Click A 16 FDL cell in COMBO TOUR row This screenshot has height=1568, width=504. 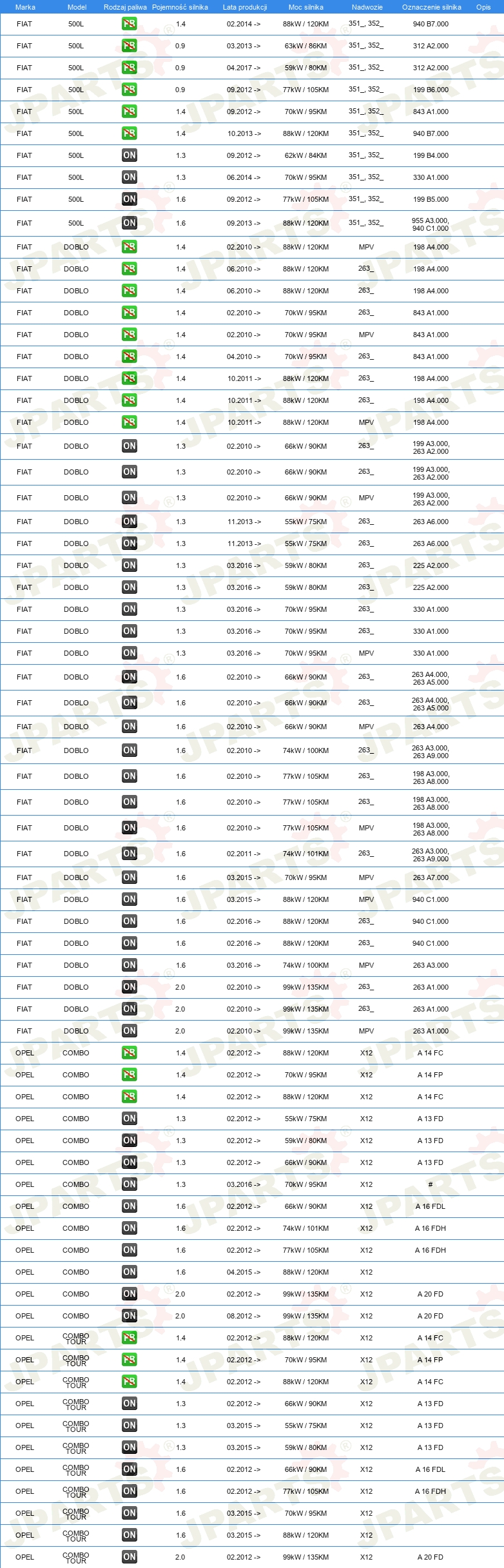point(431,1469)
